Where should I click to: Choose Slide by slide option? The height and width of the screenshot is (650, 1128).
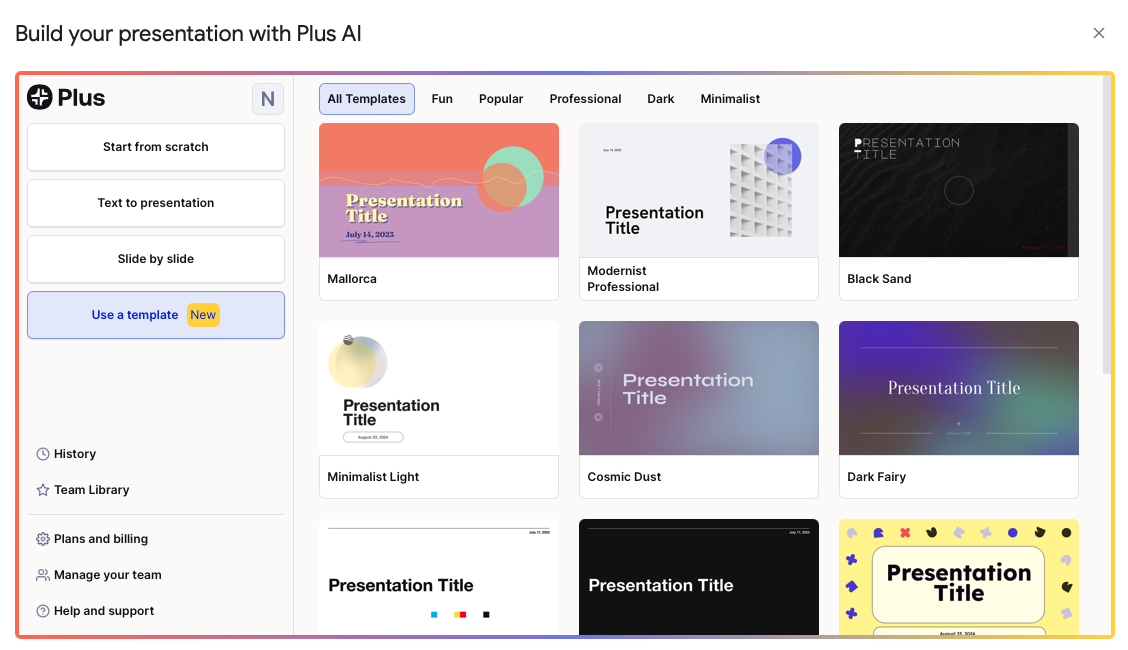[156, 259]
